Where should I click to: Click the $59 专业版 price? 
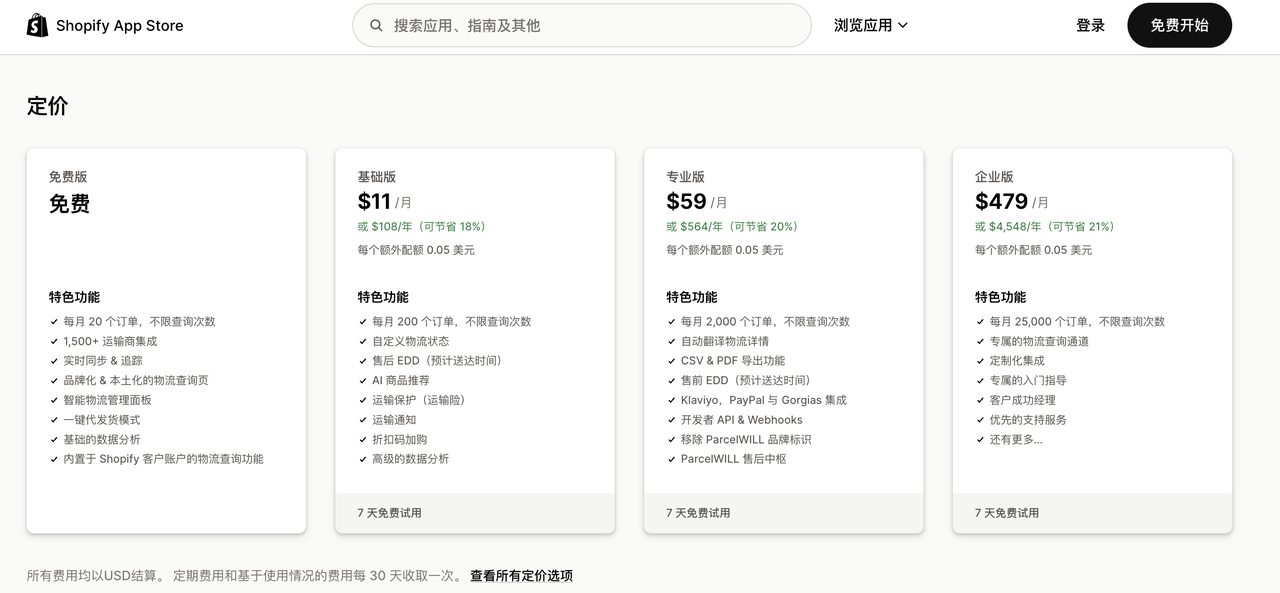(688, 200)
